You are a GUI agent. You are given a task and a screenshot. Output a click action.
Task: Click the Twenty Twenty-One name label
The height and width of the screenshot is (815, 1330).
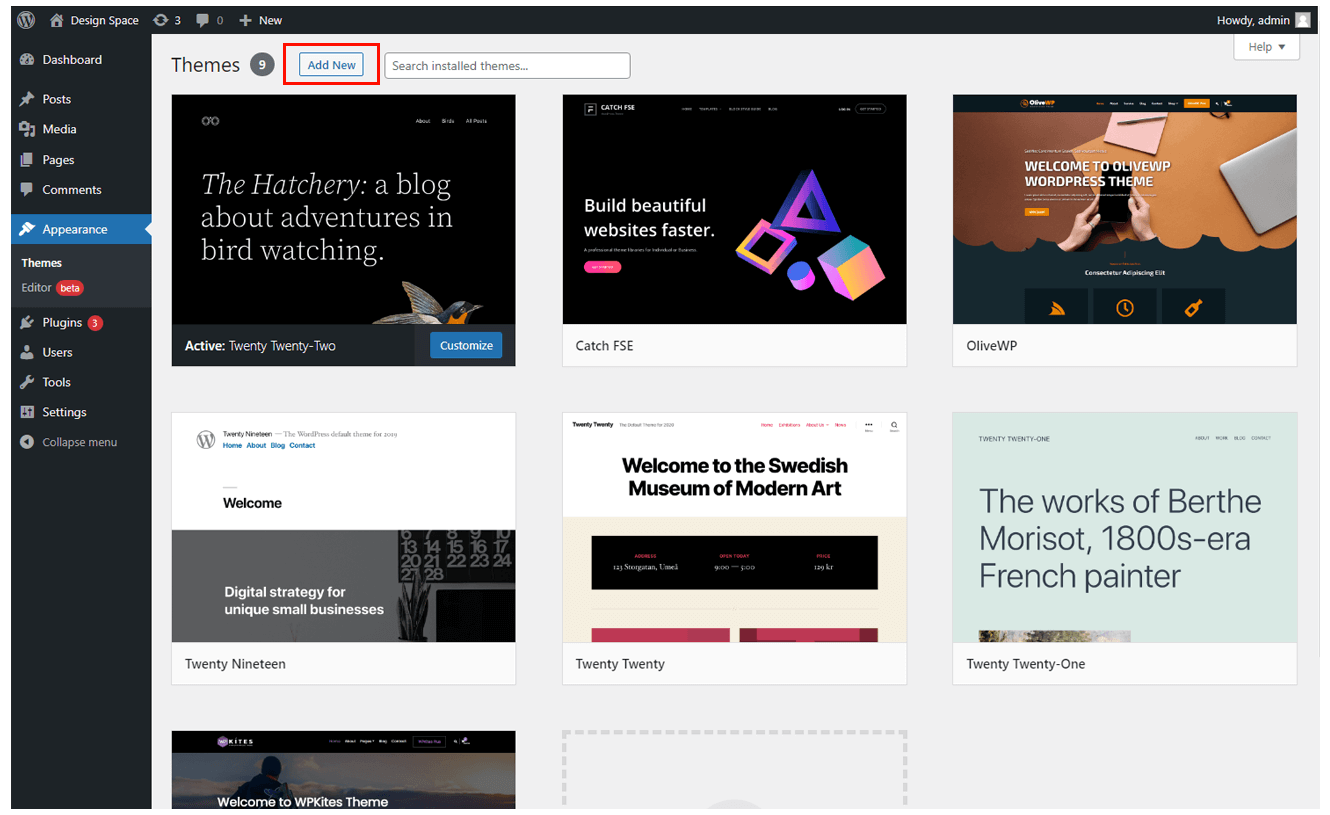1025,664
